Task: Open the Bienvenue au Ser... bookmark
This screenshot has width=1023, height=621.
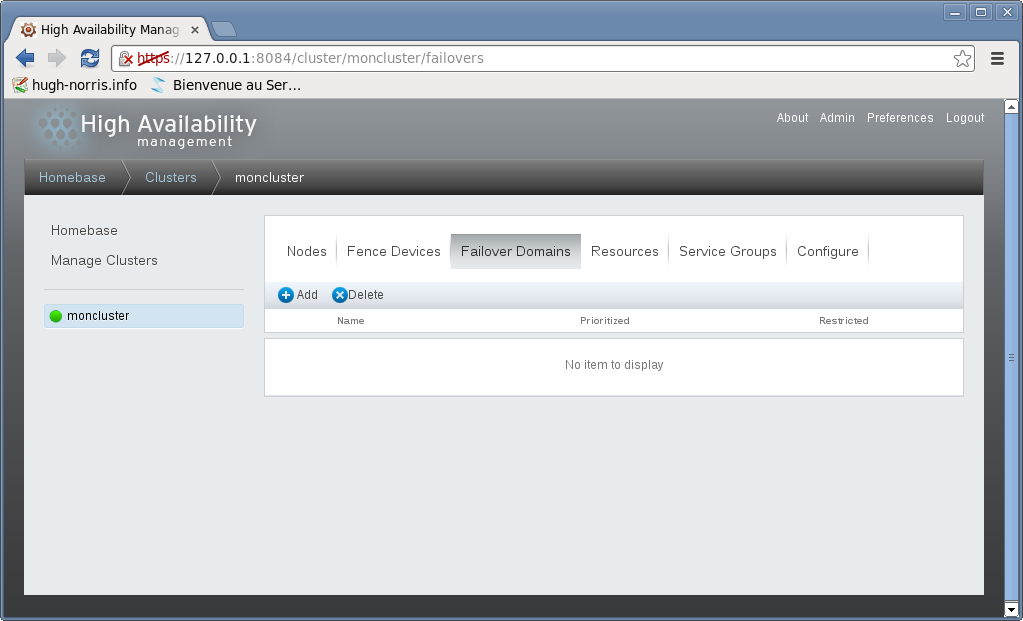Action: (x=226, y=85)
